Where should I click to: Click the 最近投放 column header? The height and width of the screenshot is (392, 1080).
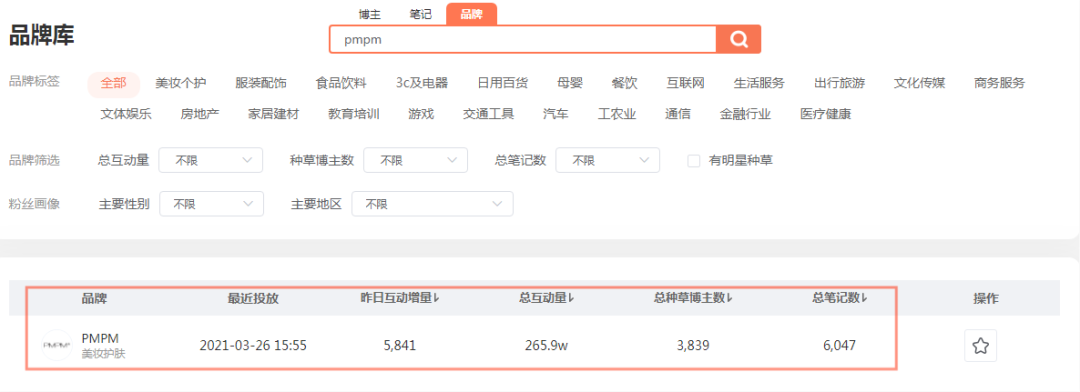click(x=253, y=298)
